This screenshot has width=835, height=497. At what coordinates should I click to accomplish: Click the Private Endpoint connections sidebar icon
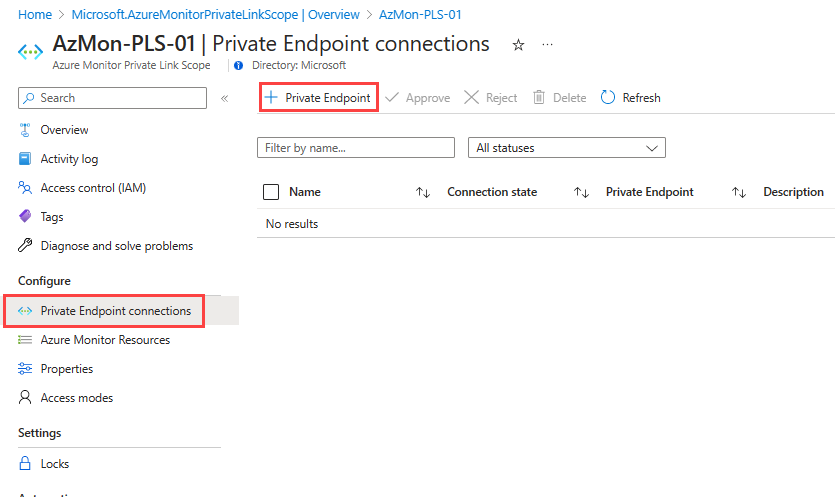tap(25, 311)
